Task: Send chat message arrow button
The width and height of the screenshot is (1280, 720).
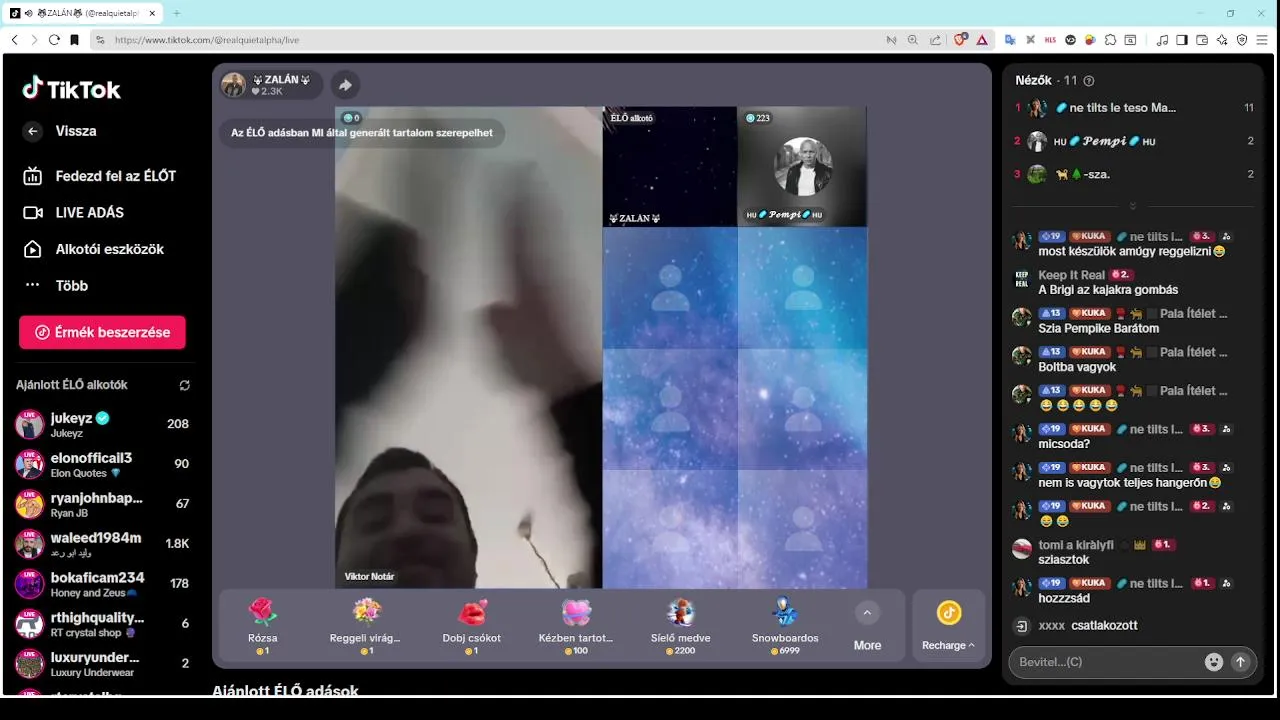Action: click(1241, 661)
